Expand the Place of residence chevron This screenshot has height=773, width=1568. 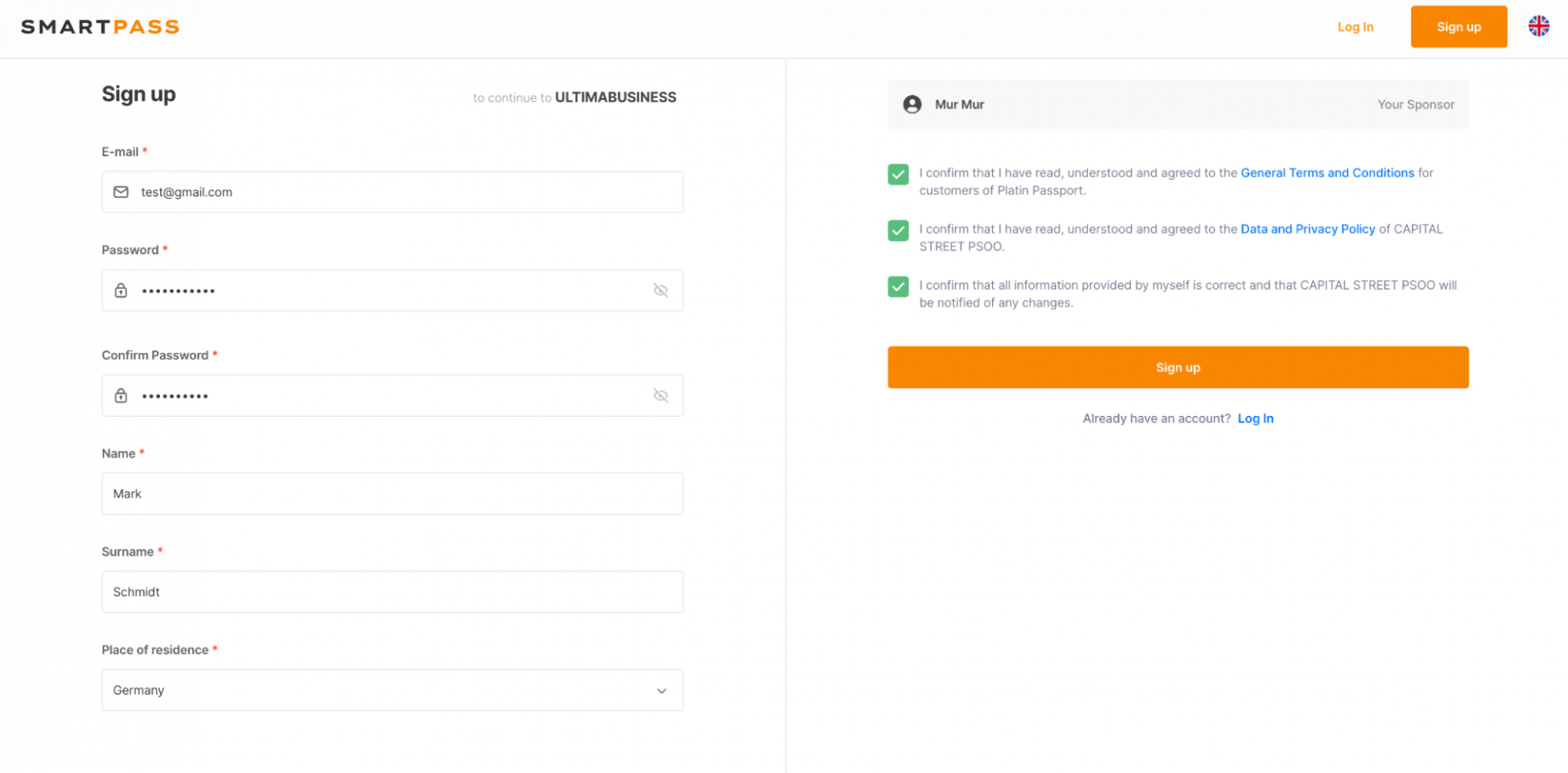coord(661,691)
